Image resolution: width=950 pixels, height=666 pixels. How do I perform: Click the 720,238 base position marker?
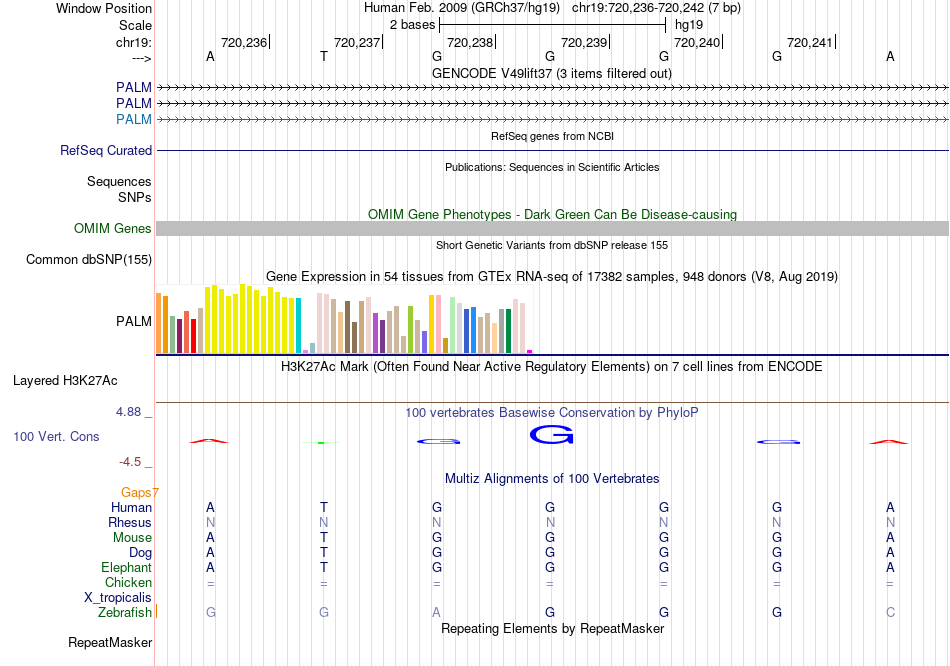point(470,42)
